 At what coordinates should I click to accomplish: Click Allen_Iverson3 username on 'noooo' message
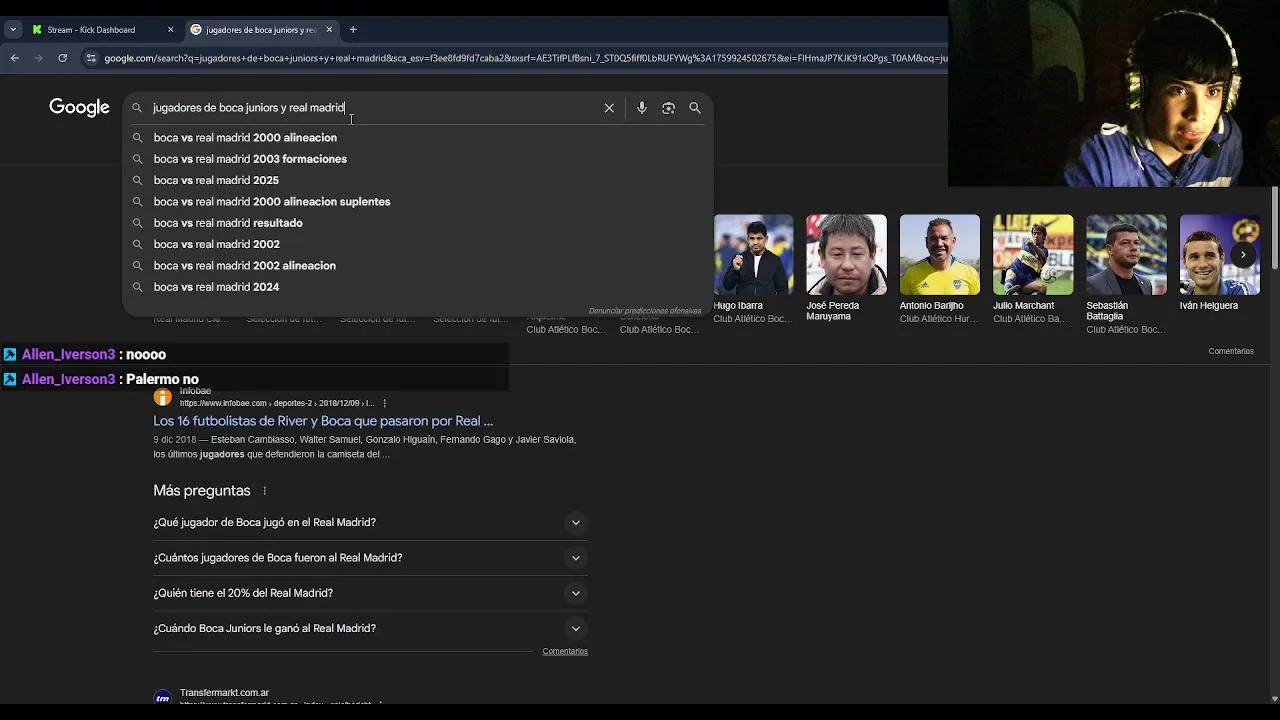click(x=68, y=354)
